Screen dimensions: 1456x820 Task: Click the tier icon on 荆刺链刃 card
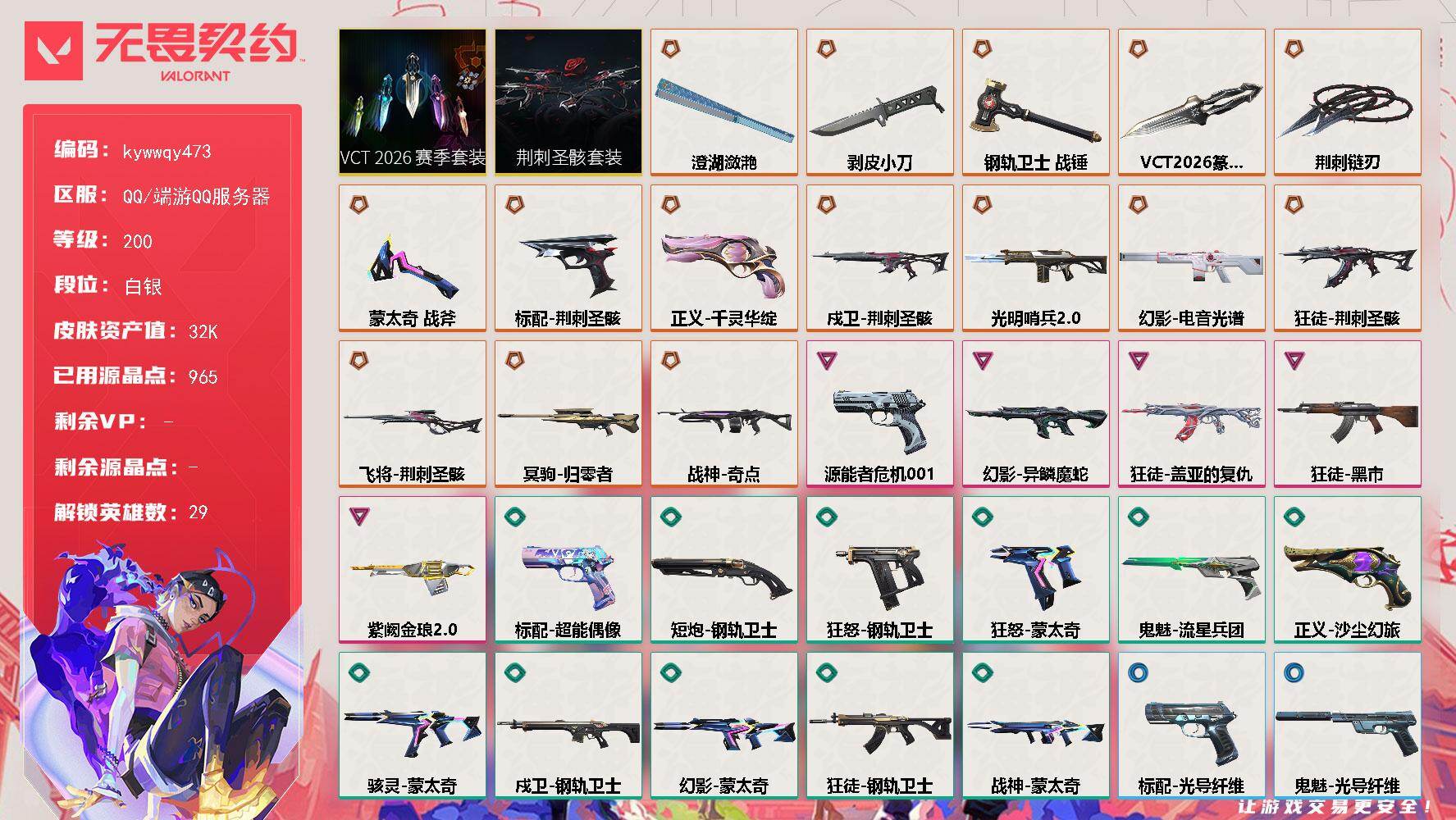pos(1294,49)
